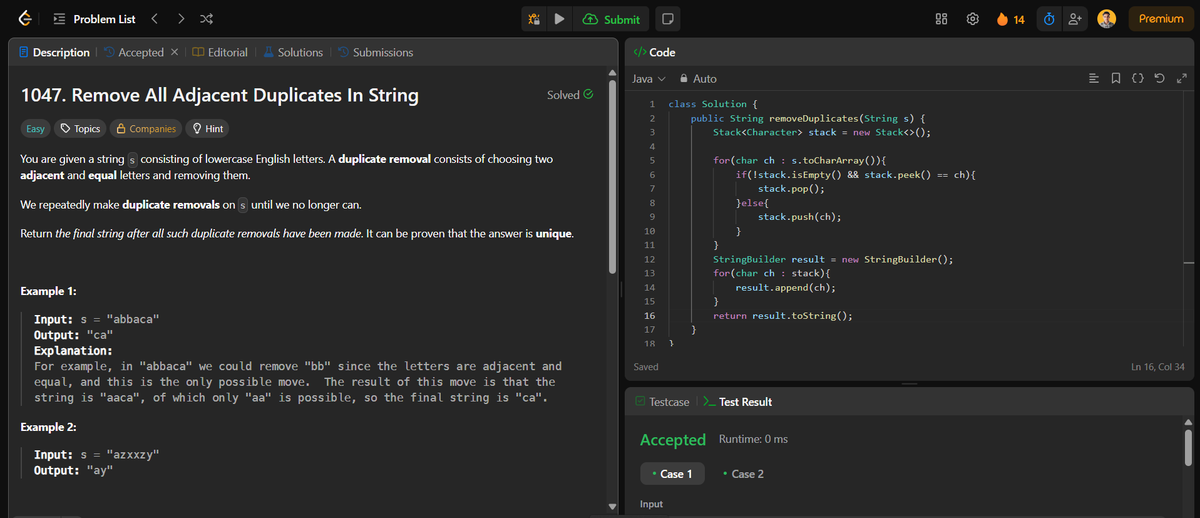Run code with the play icon
1200x518 pixels.
(x=559, y=19)
